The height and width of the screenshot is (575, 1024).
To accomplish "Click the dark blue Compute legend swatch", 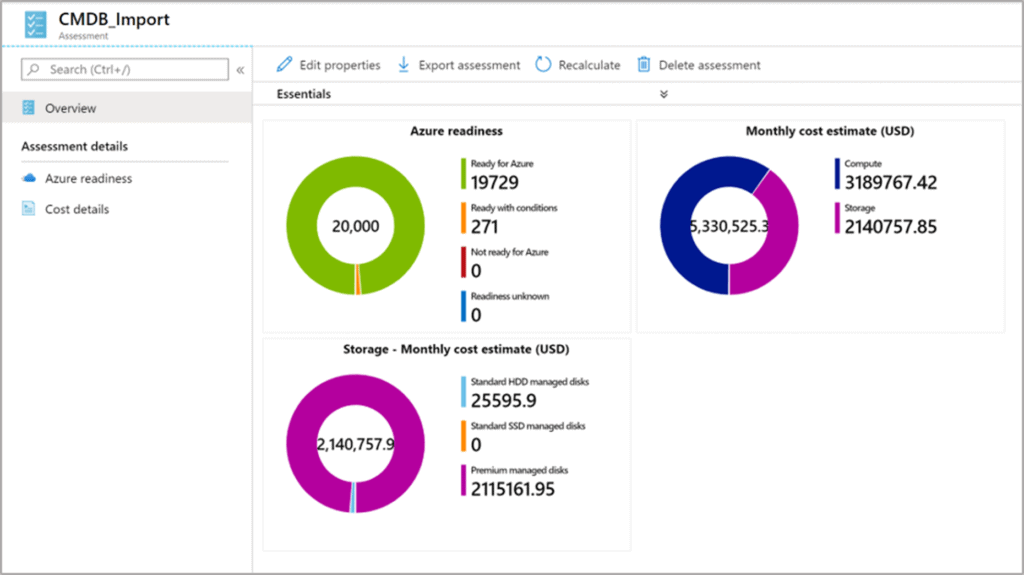I will pos(837,174).
